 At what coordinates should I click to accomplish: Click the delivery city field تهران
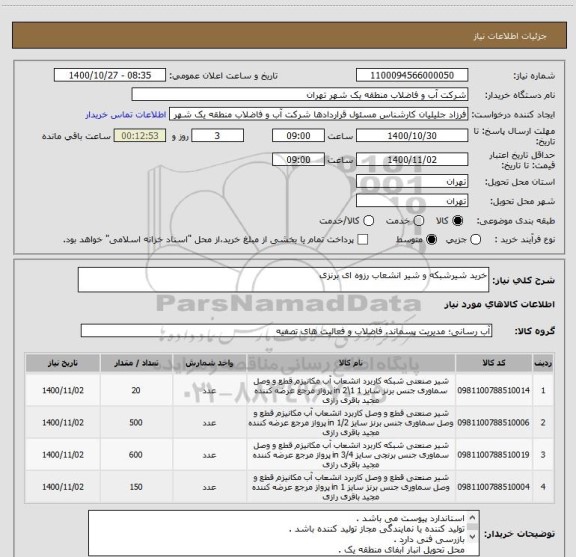[412, 201]
